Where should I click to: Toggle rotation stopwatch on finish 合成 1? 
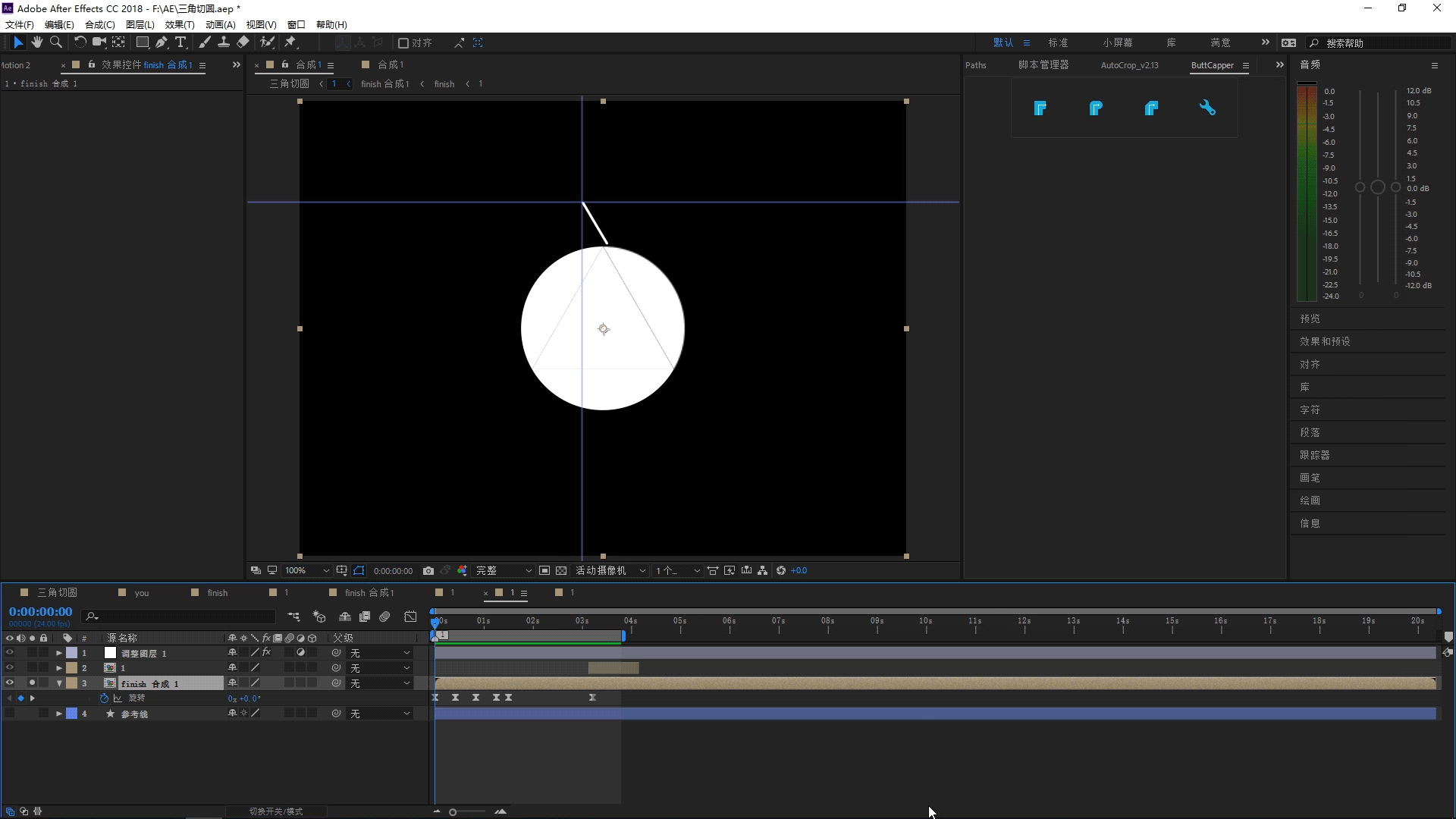coord(104,698)
